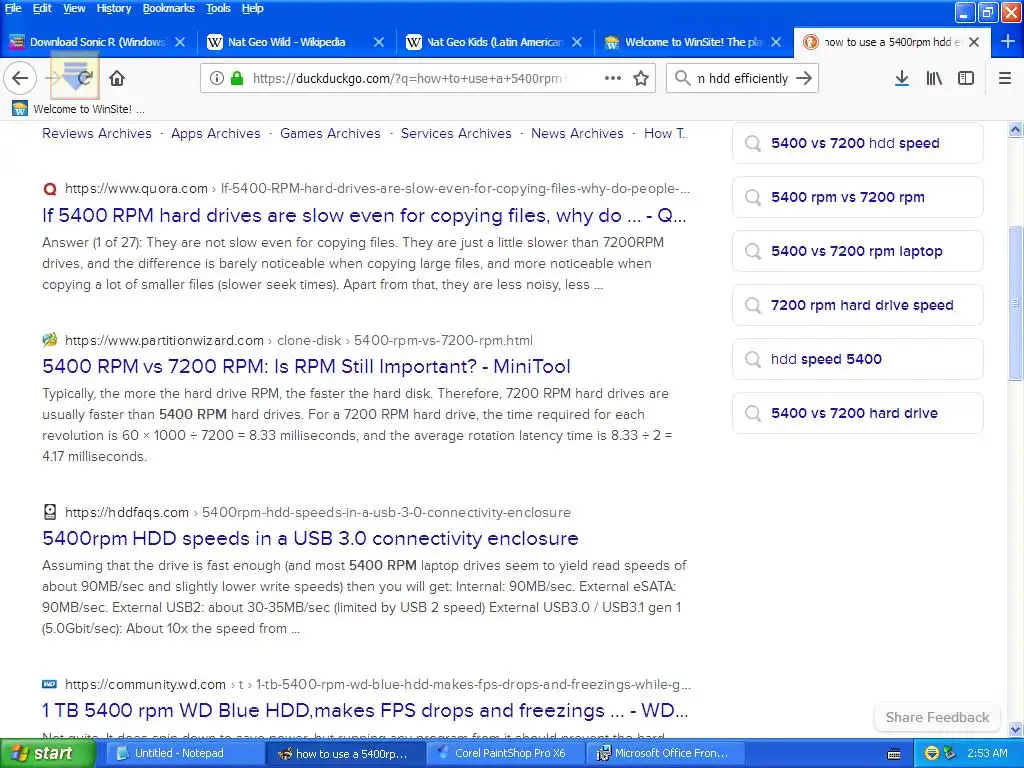Open the Help menu
The height and width of the screenshot is (768, 1024).
coord(252,8)
